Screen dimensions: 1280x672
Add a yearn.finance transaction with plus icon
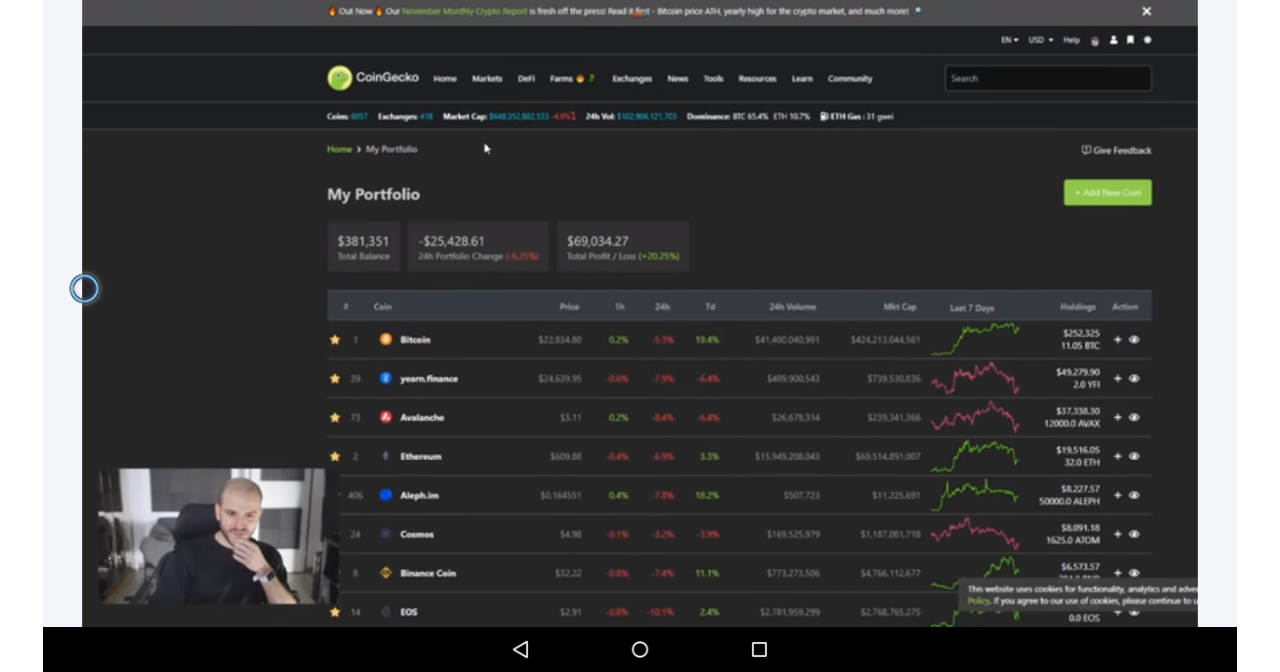1117,379
